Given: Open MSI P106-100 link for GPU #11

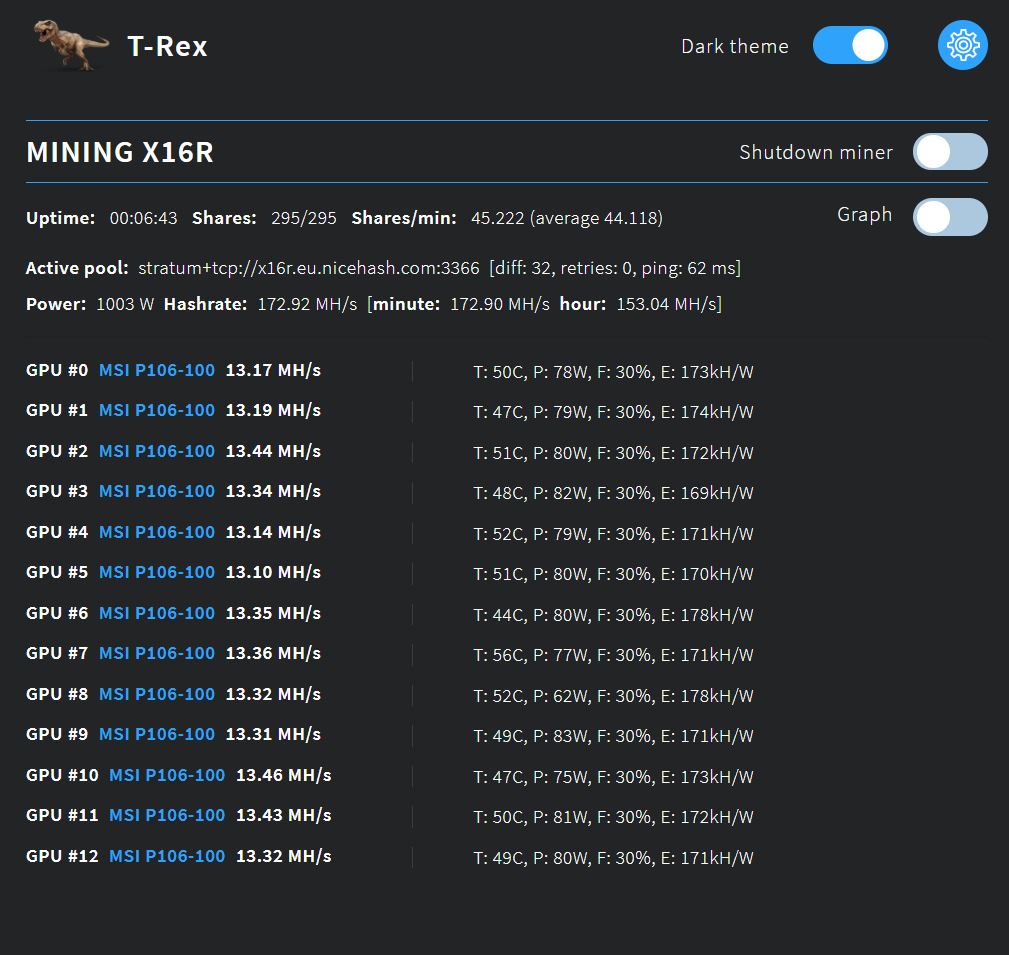Looking at the screenshot, I should pyautogui.click(x=167, y=816).
